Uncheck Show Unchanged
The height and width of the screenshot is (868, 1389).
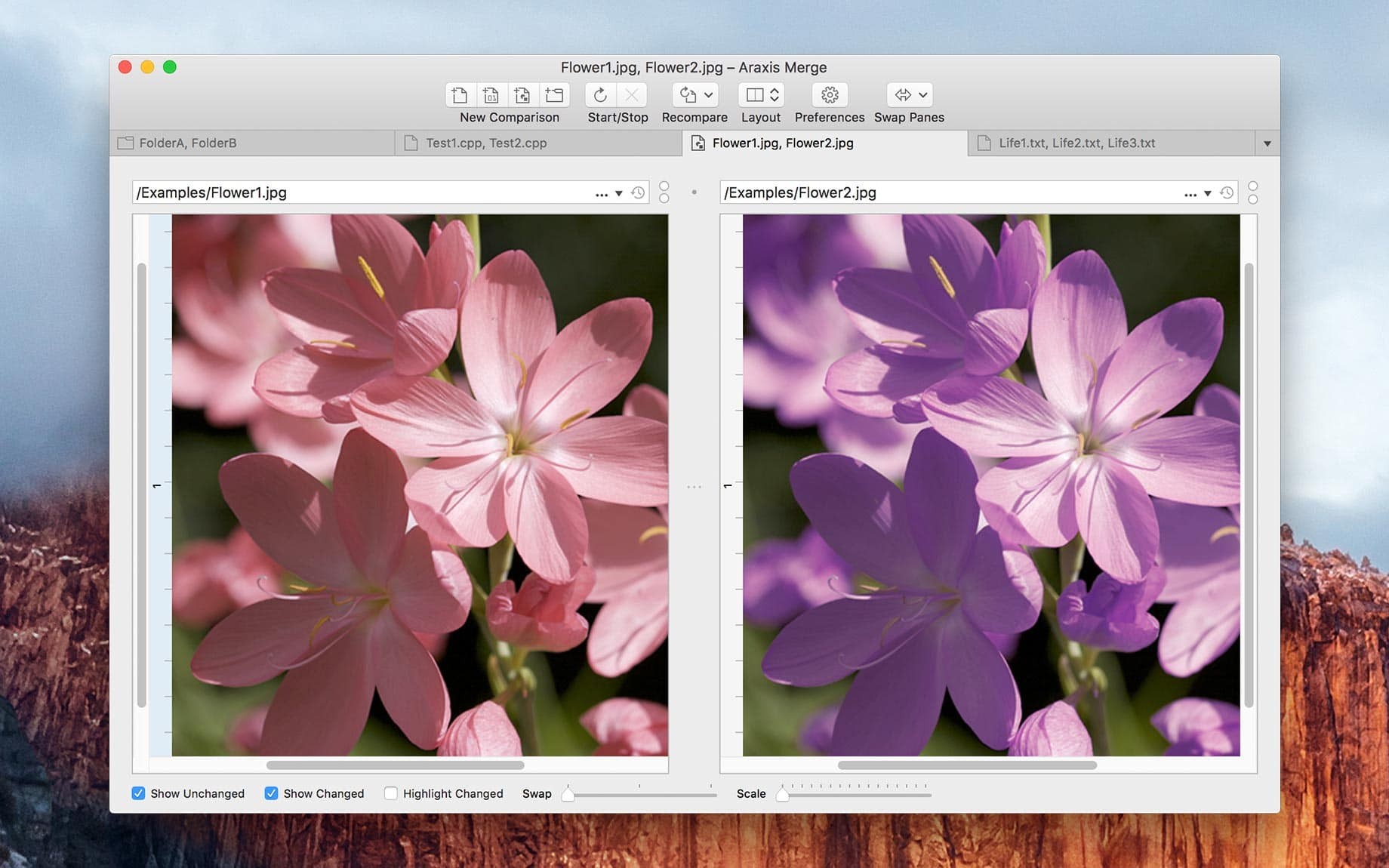[138, 793]
